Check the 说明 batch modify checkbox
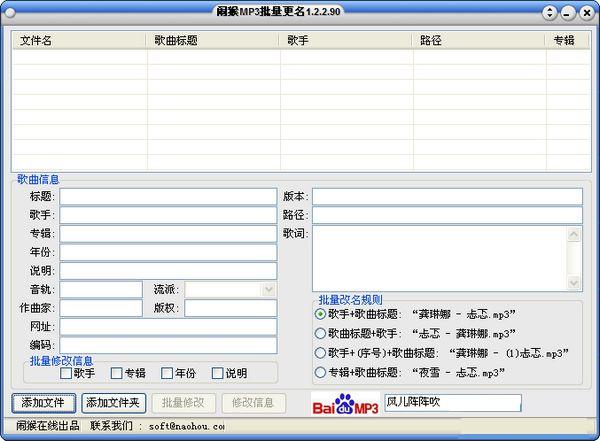 pos(217,373)
